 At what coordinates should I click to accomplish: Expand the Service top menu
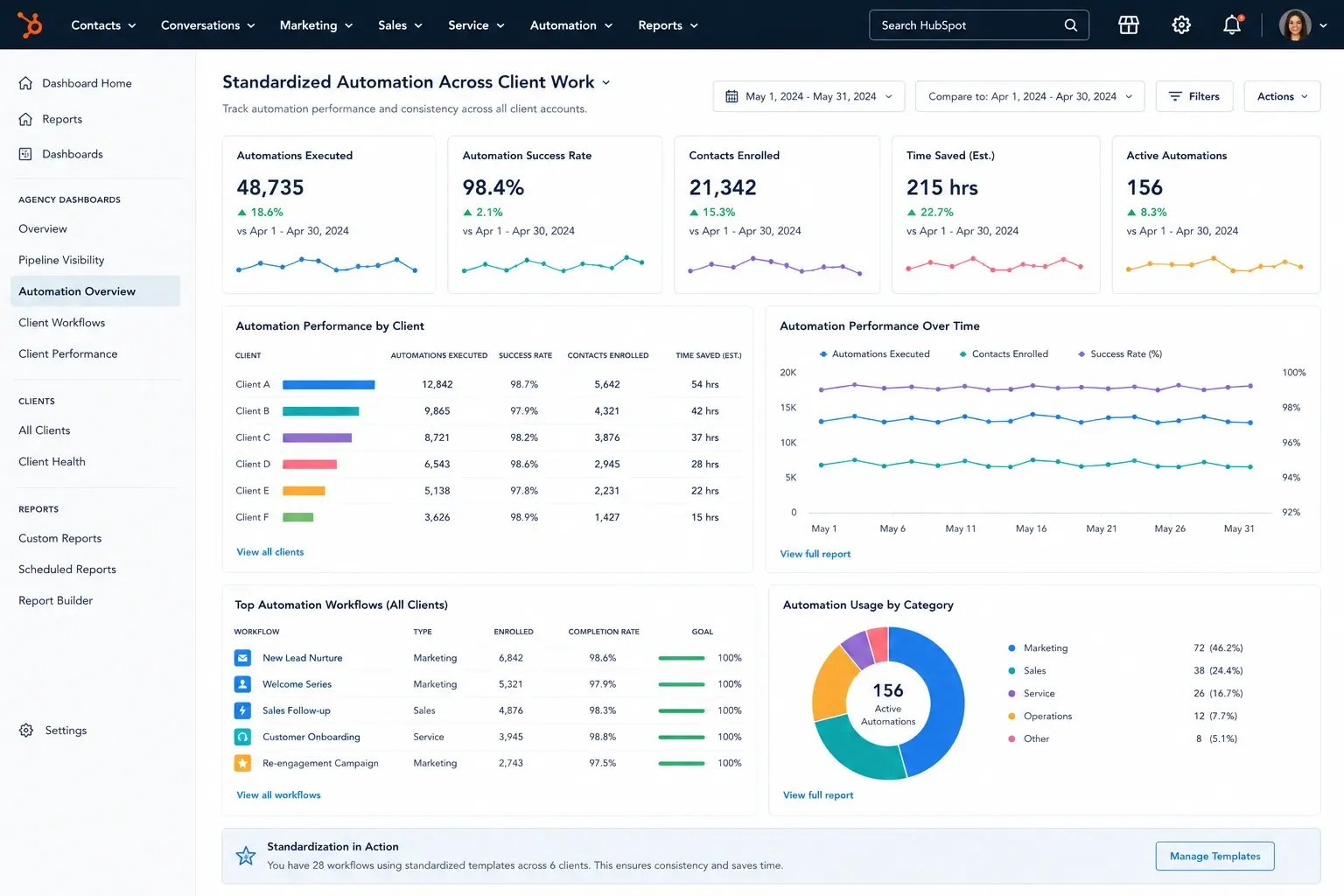476,25
